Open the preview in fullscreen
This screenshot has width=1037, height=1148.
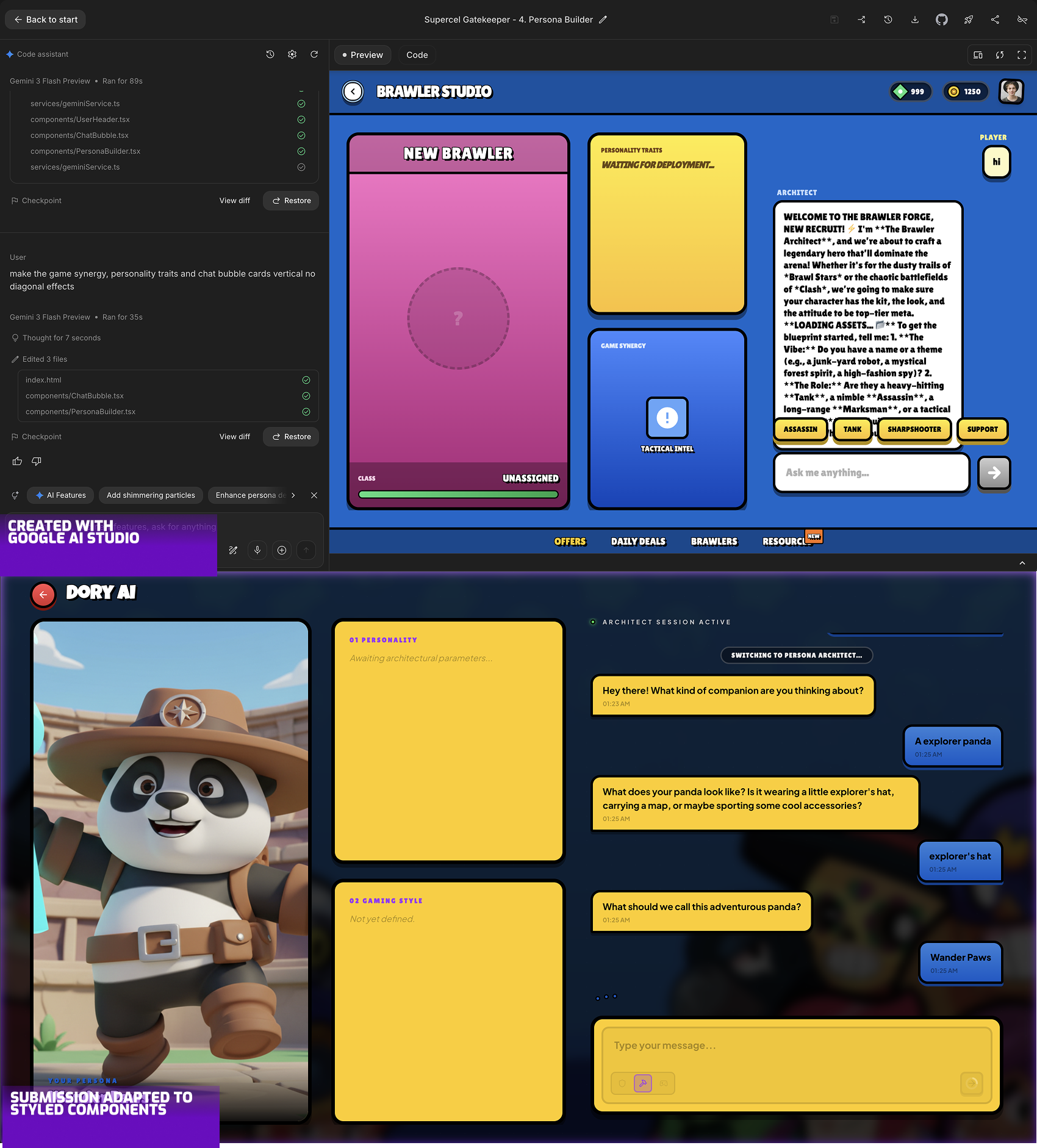tap(1022, 55)
